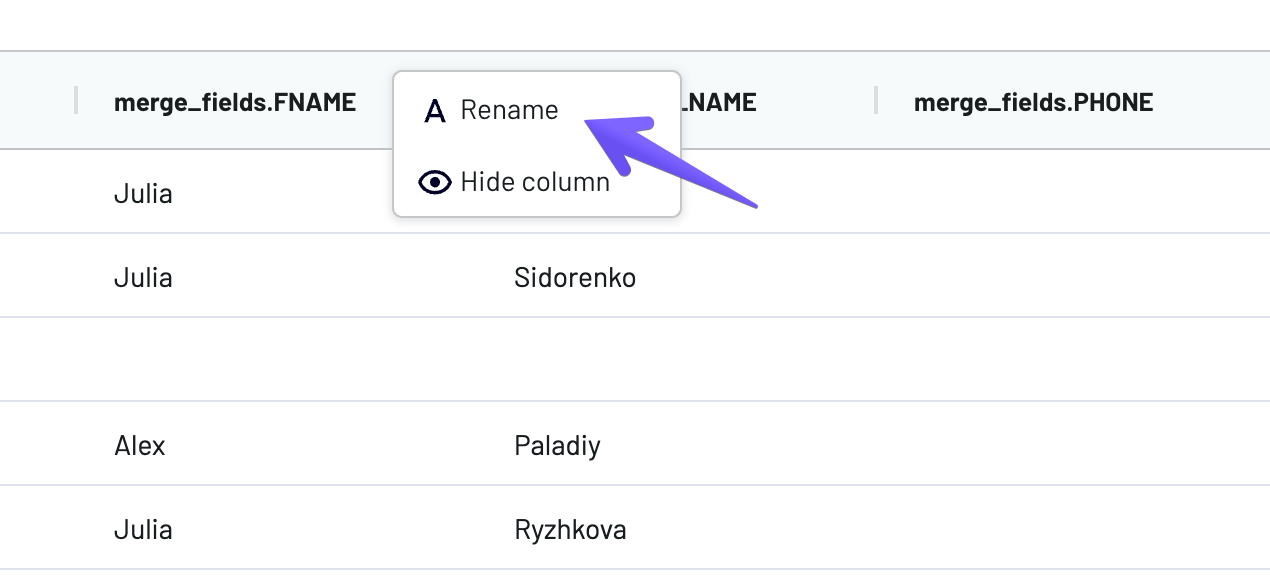The image size is (1270, 576).
Task: Click the Sidorenko last name cell
Action: coord(575,277)
